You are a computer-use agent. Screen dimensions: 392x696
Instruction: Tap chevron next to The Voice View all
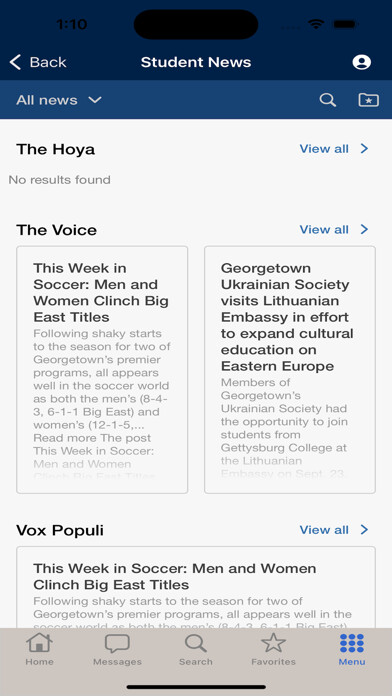364,229
